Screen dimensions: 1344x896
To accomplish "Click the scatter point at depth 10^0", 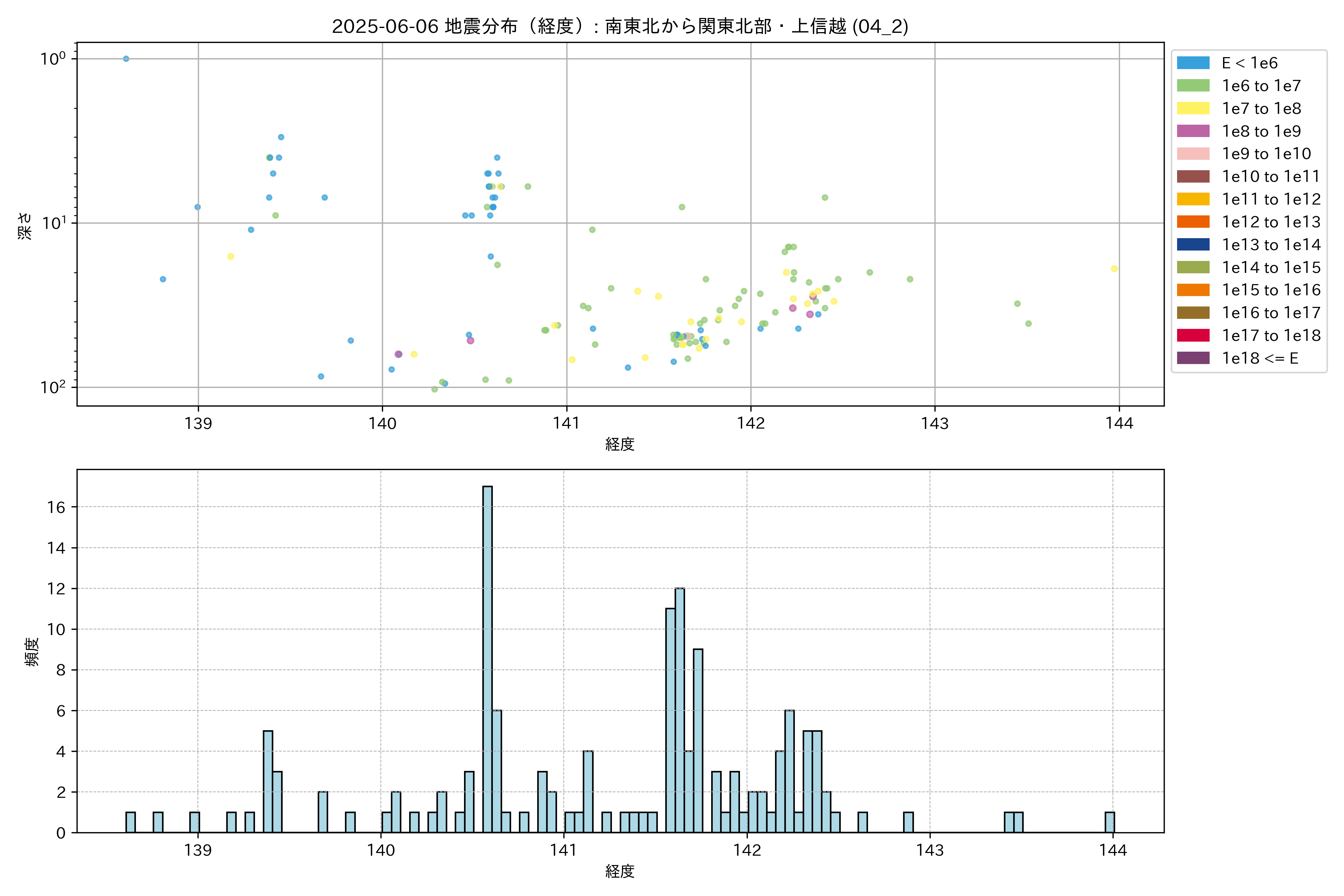I will [x=126, y=59].
